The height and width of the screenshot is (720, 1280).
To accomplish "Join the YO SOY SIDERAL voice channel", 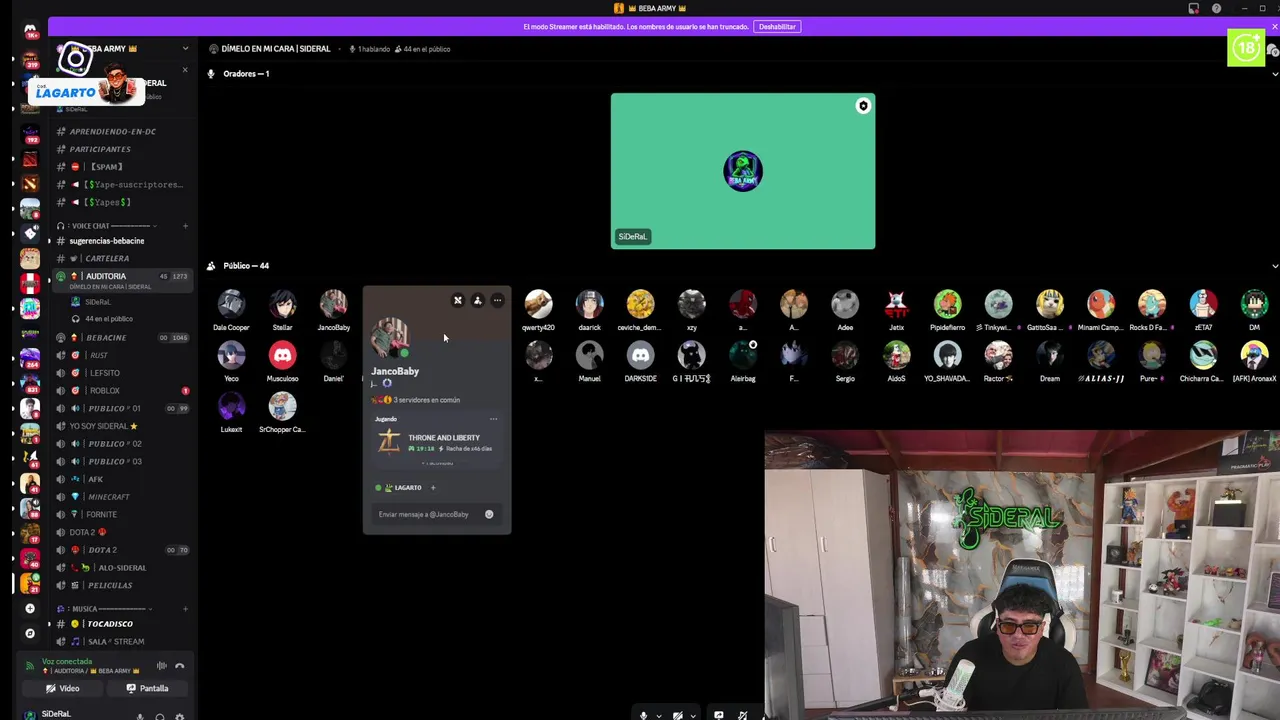I will (104, 426).
